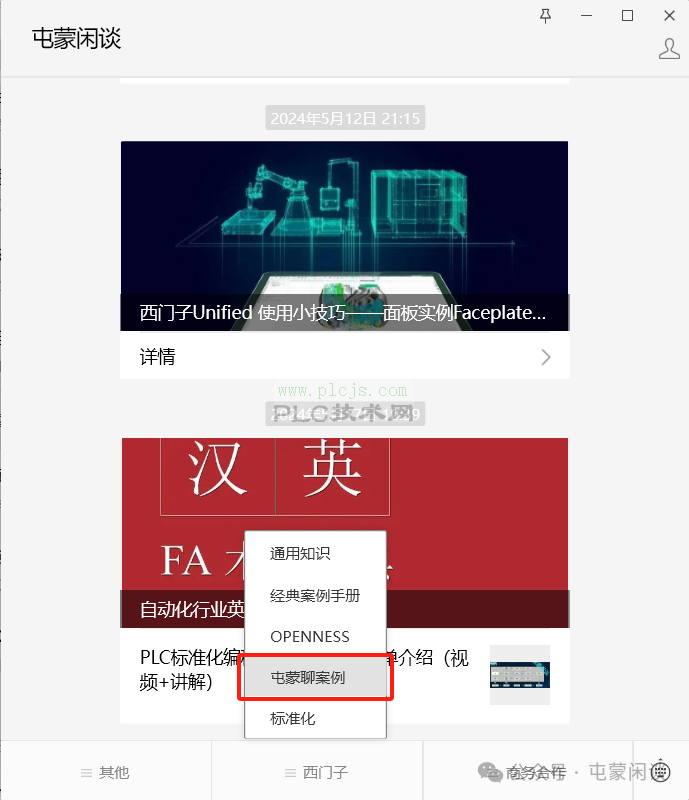Open the account profile icon

coord(669,49)
